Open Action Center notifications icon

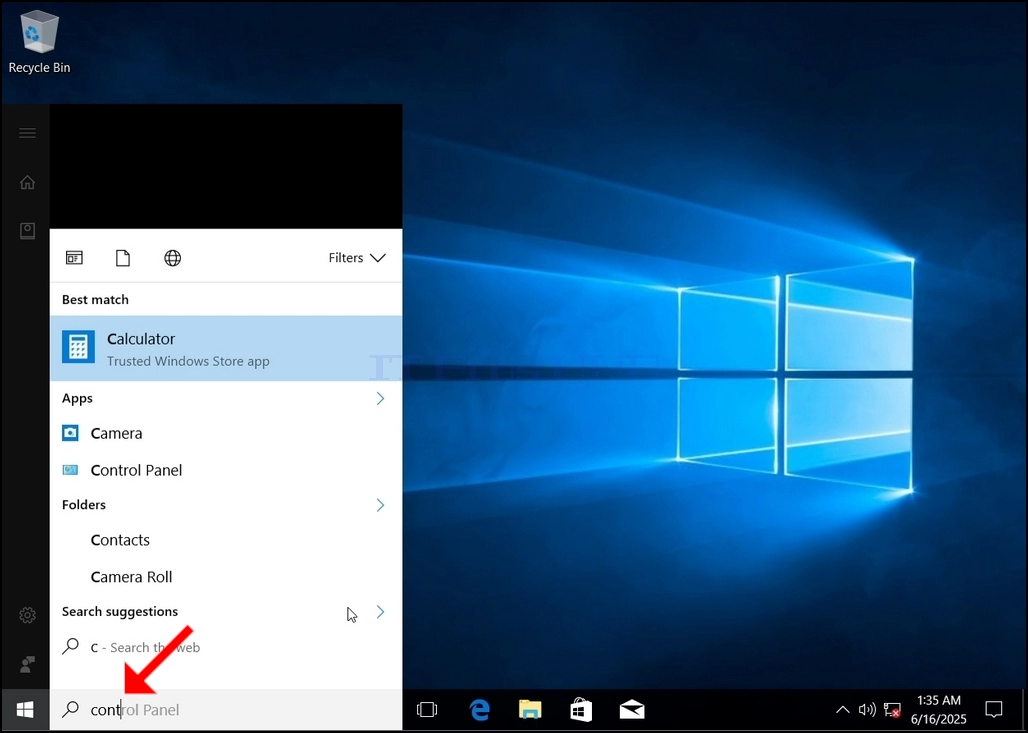click(x=994, y=709)
